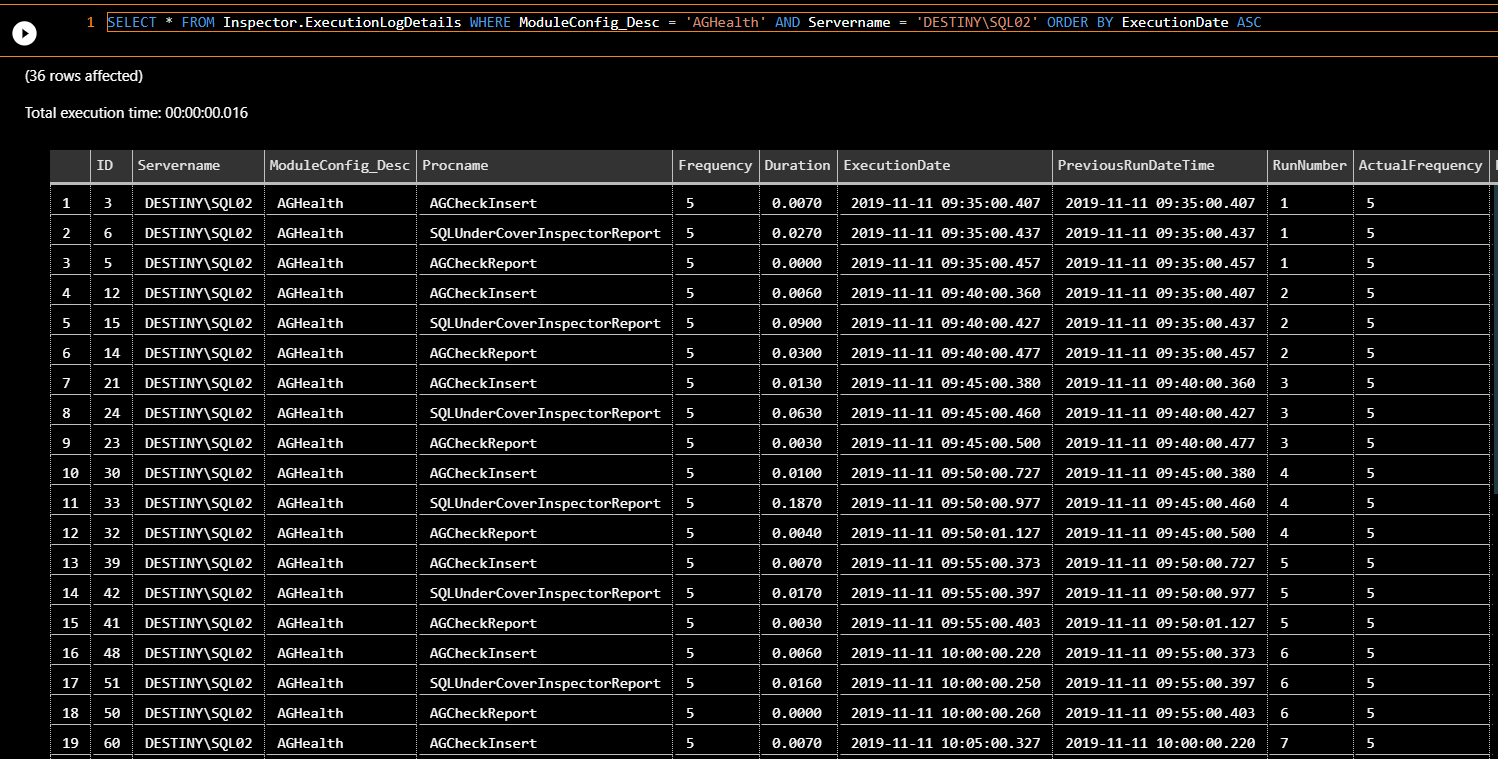Select all via the grid's top-left corner cell
This screenshot has height=759, width=1498.
(70, 166)
